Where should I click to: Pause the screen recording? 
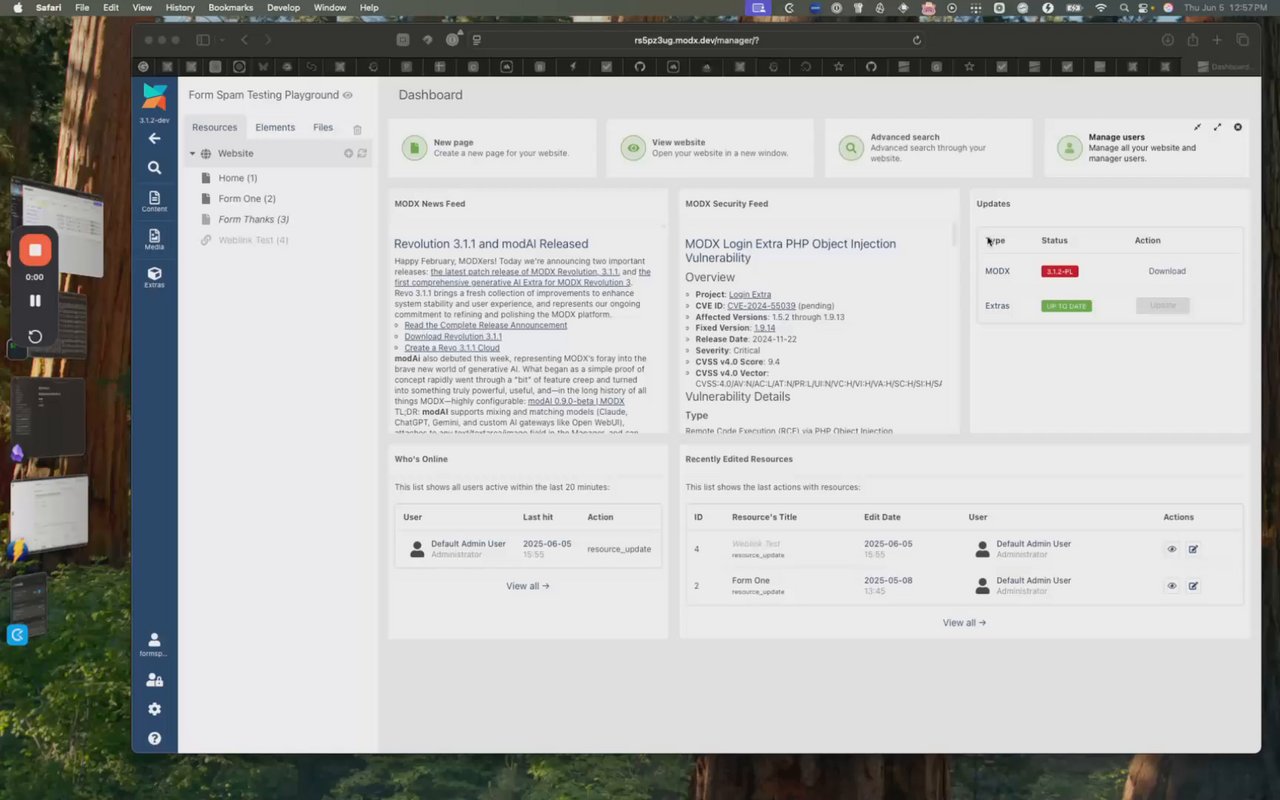click(x=35, y=300)
